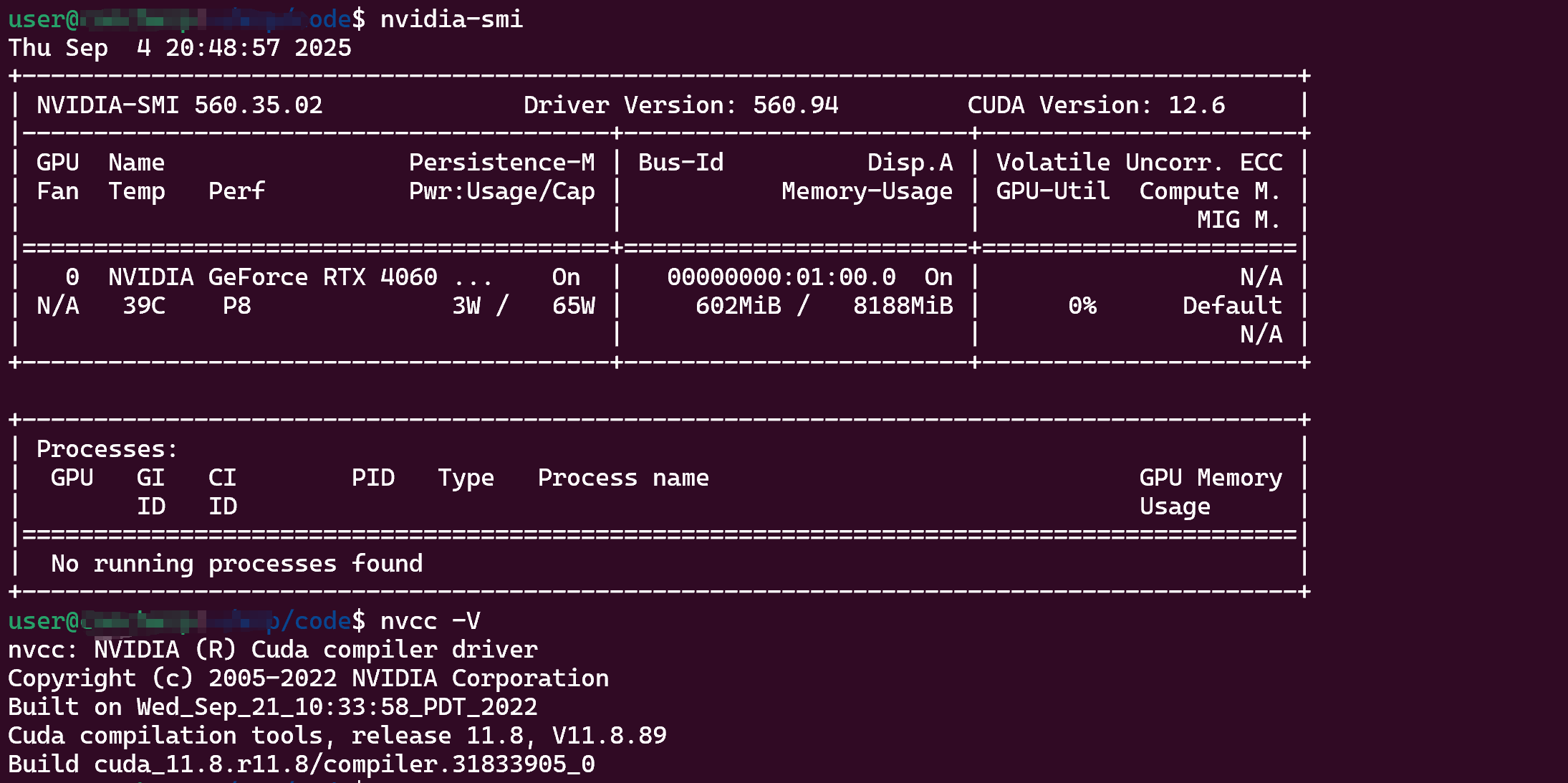This screenshot has height=783, width=1568.
Task: Click the total memory value '8188MiB'
Action: 903,306
